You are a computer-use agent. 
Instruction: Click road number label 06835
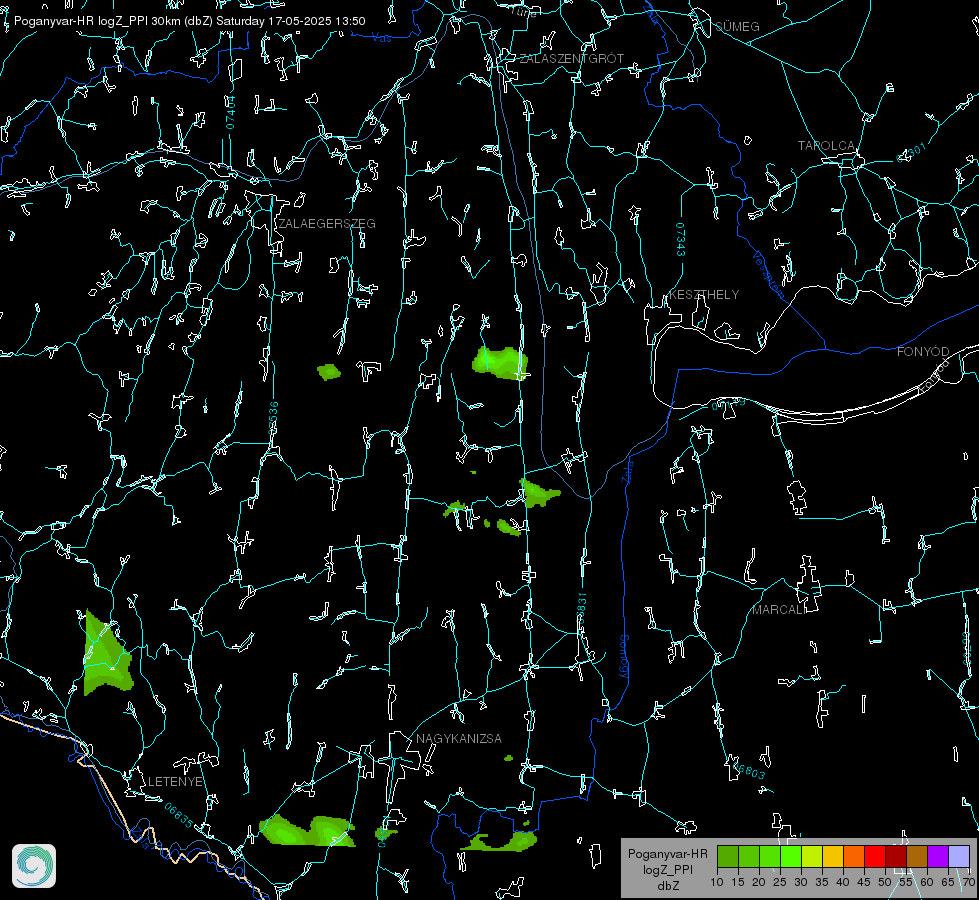coord(179,815)
